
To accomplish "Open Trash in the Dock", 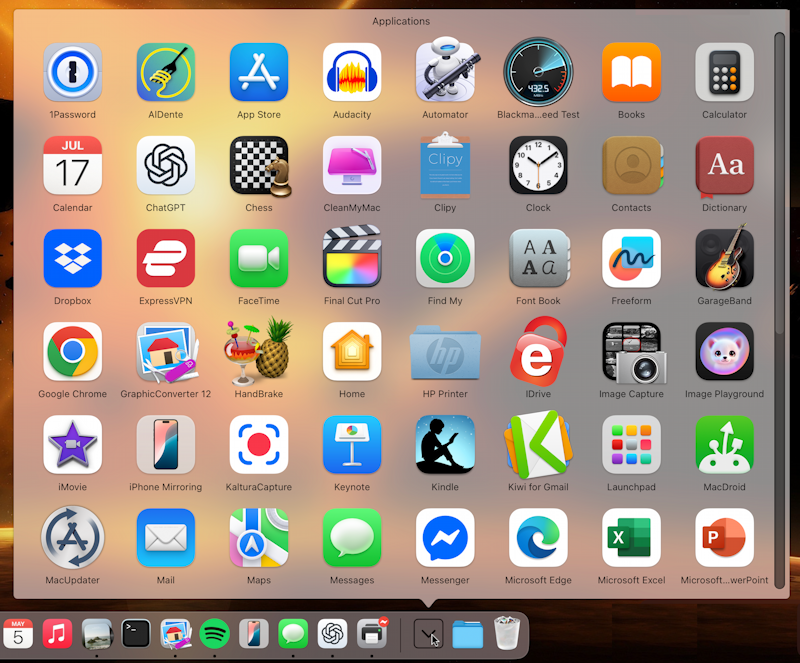I will (507, 633).
